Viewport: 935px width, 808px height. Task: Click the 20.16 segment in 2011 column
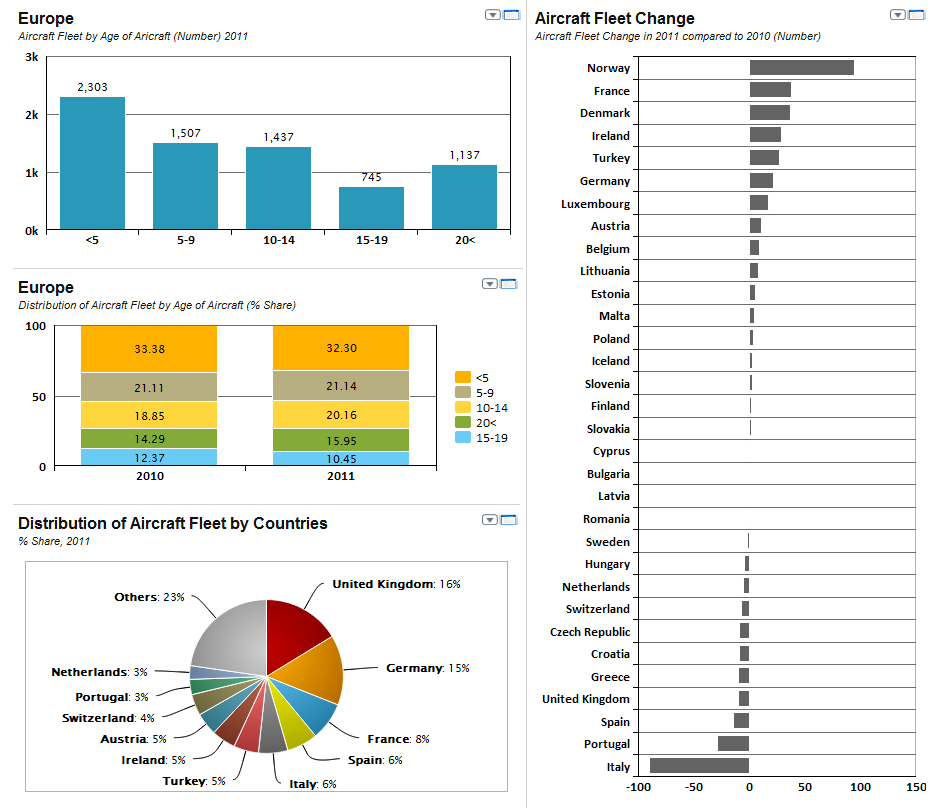coord(341,415)
